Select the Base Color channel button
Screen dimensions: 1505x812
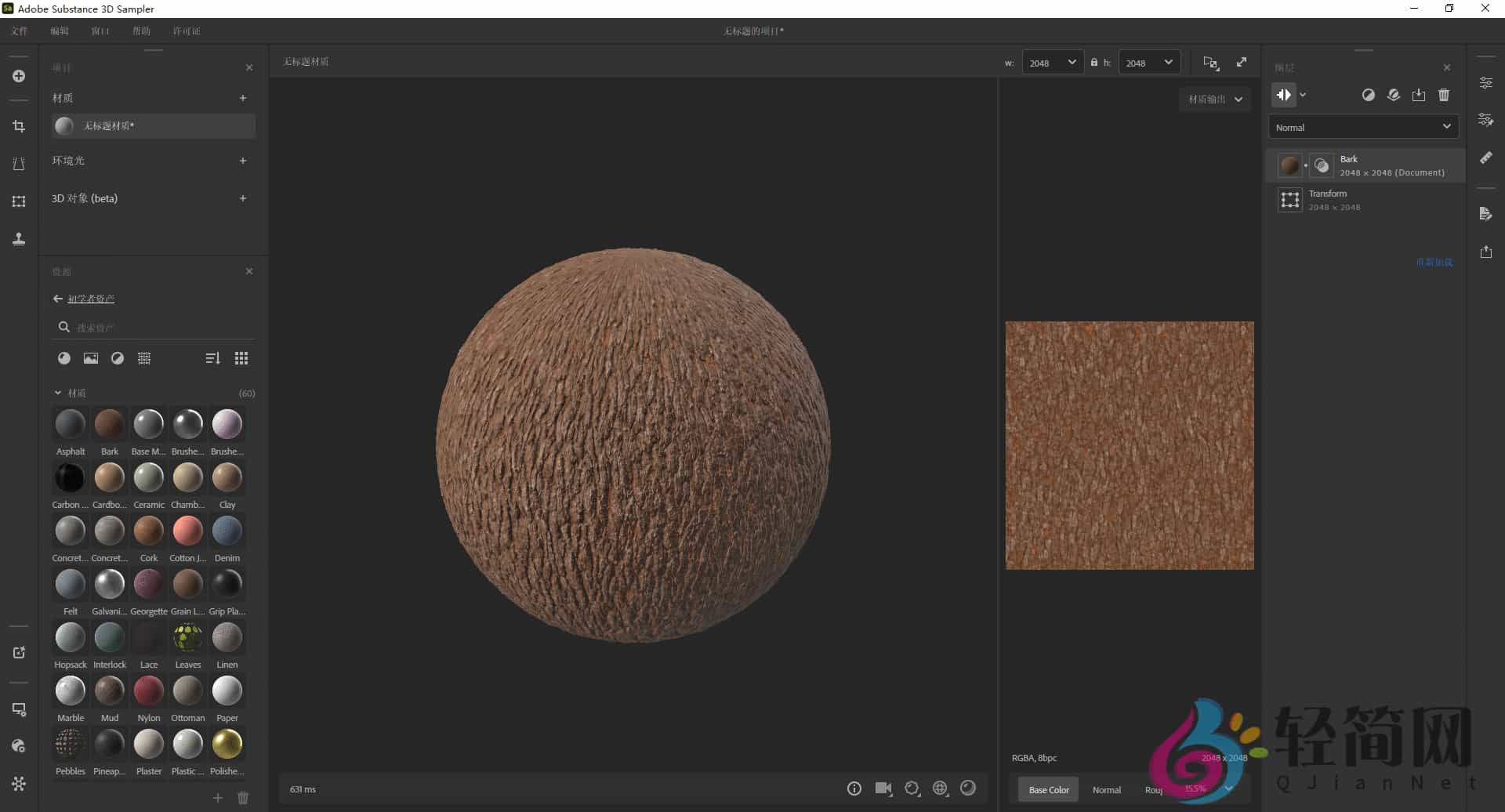pyautogui.click(x=1048, y=789)
